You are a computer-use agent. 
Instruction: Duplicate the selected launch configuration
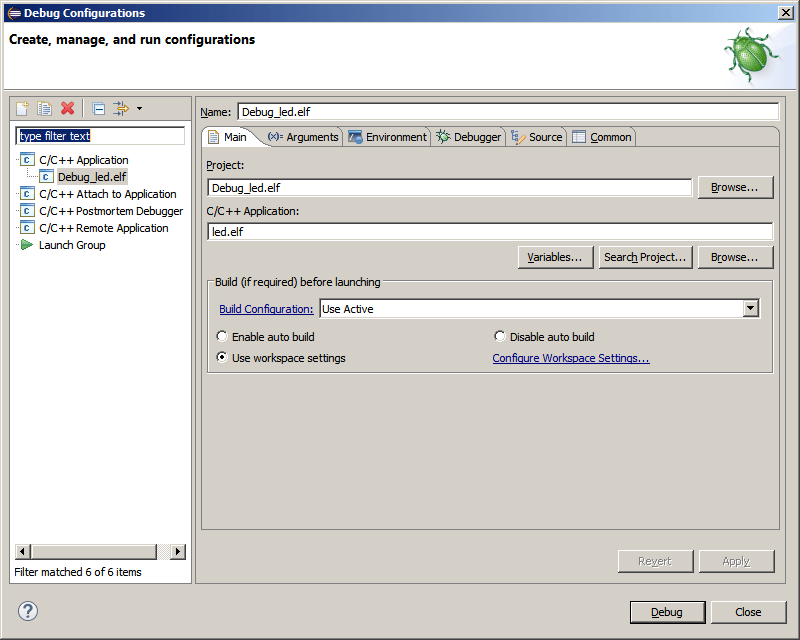[x=44, y=108]
